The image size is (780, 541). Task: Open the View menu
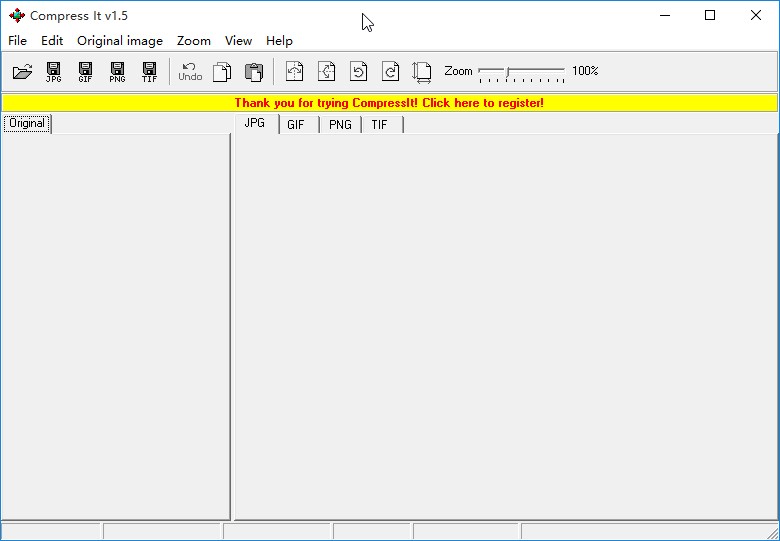click(238, 41)
